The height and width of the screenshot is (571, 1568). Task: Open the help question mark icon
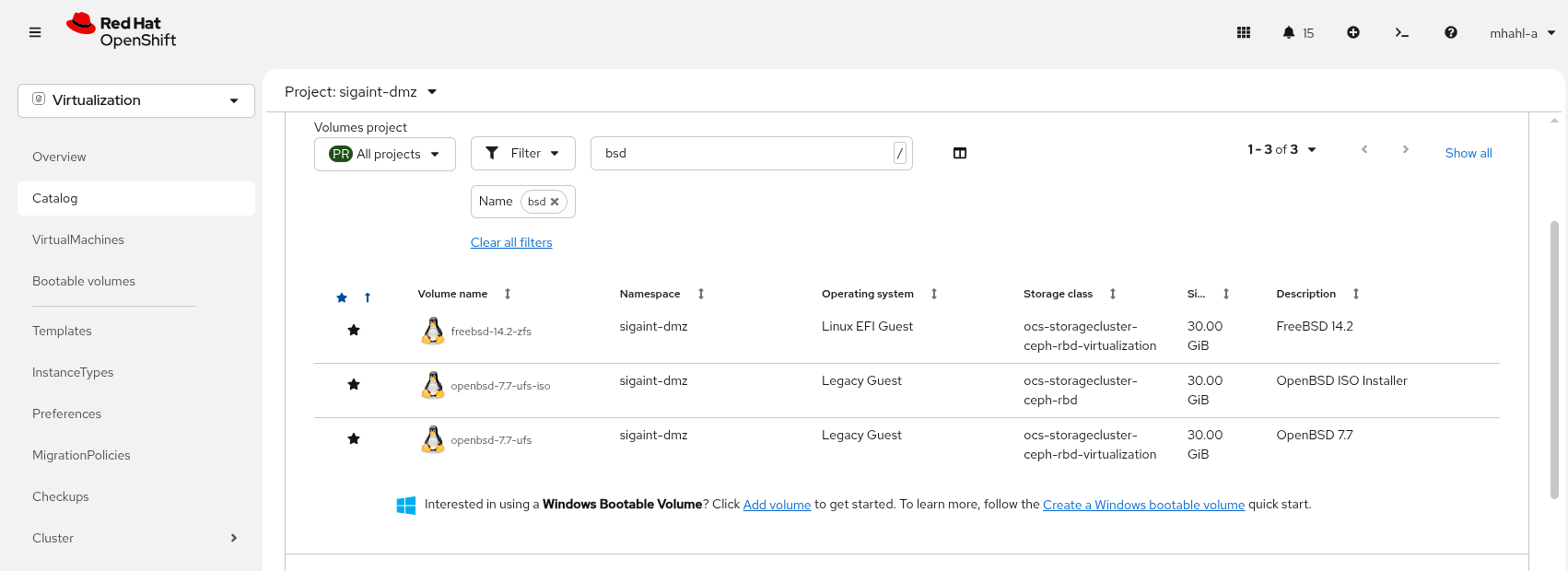click(x=1450, y=32)
